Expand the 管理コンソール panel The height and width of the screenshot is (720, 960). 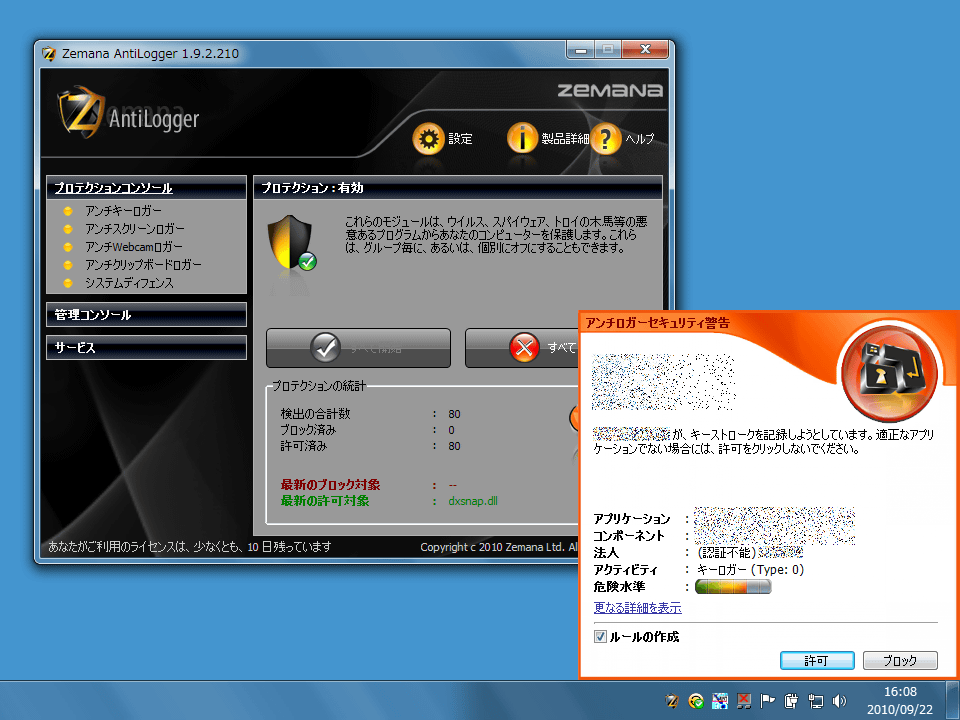tap(146, 315)
